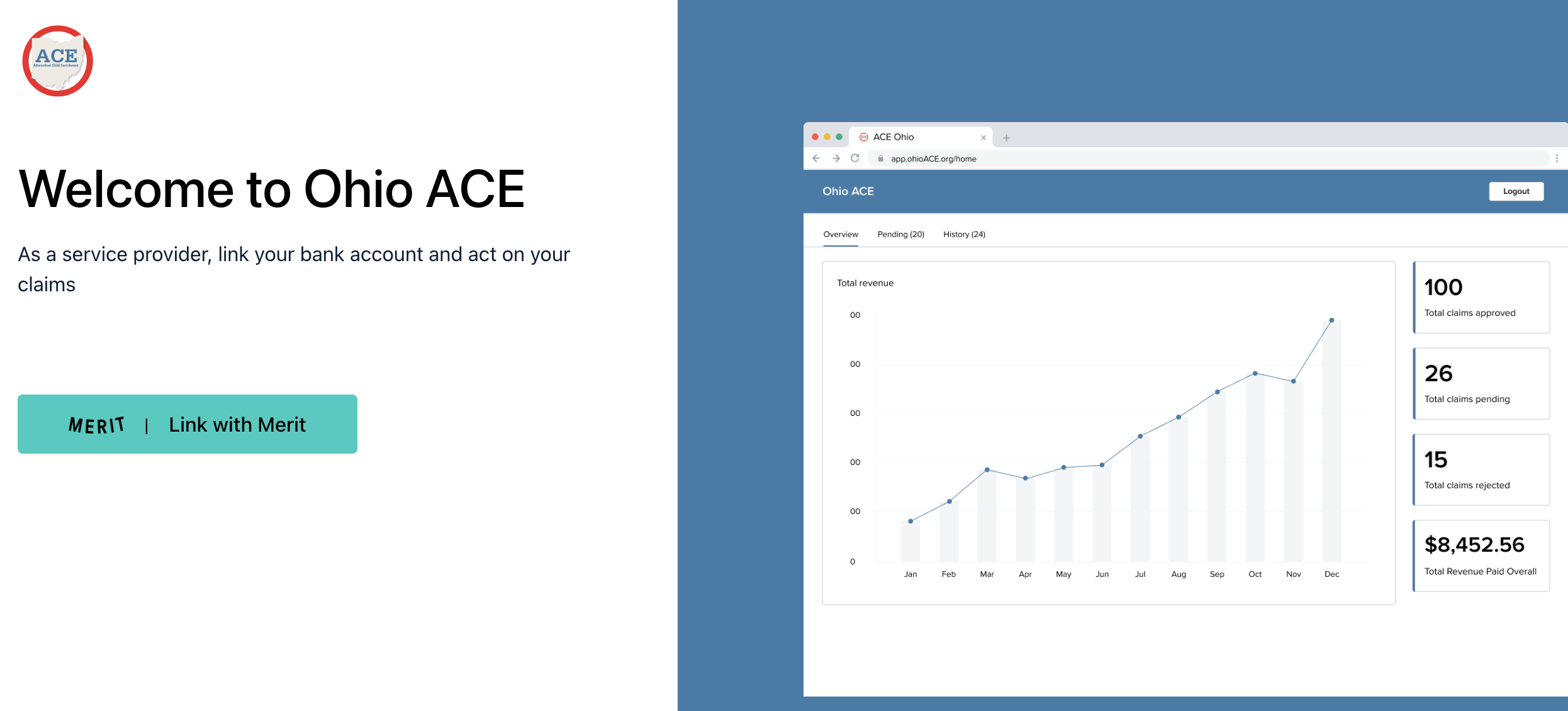Viewport: 1568px width, 711px height.
Task: Open the Pending (20) tab
Action: [901, 234]
